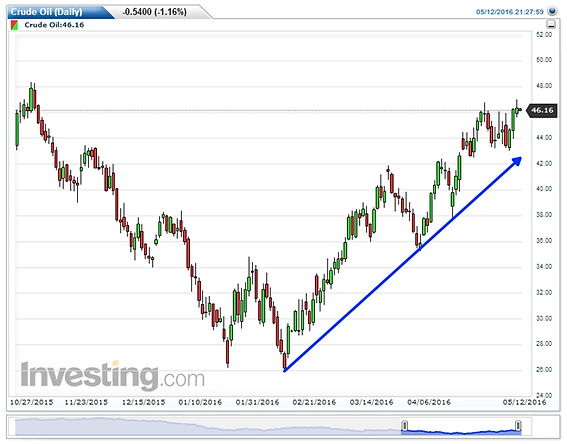Image resolution: width=567 pixels, height=444 pixels.
Task: Click the 05/12/2016 date axis label
Action: tap(524, 402)
